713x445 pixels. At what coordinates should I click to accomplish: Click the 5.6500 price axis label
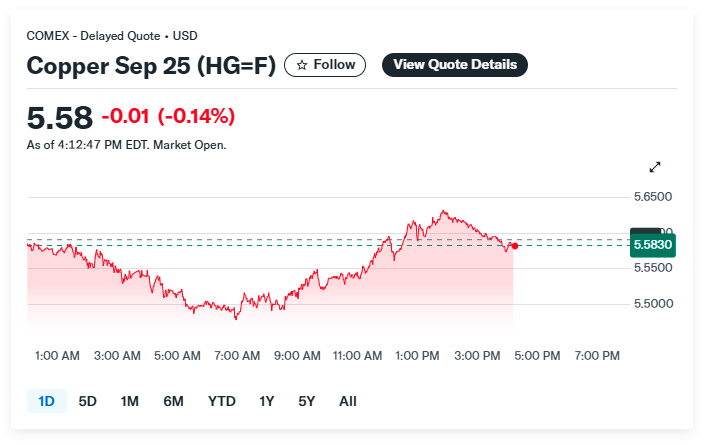[653, 197]
